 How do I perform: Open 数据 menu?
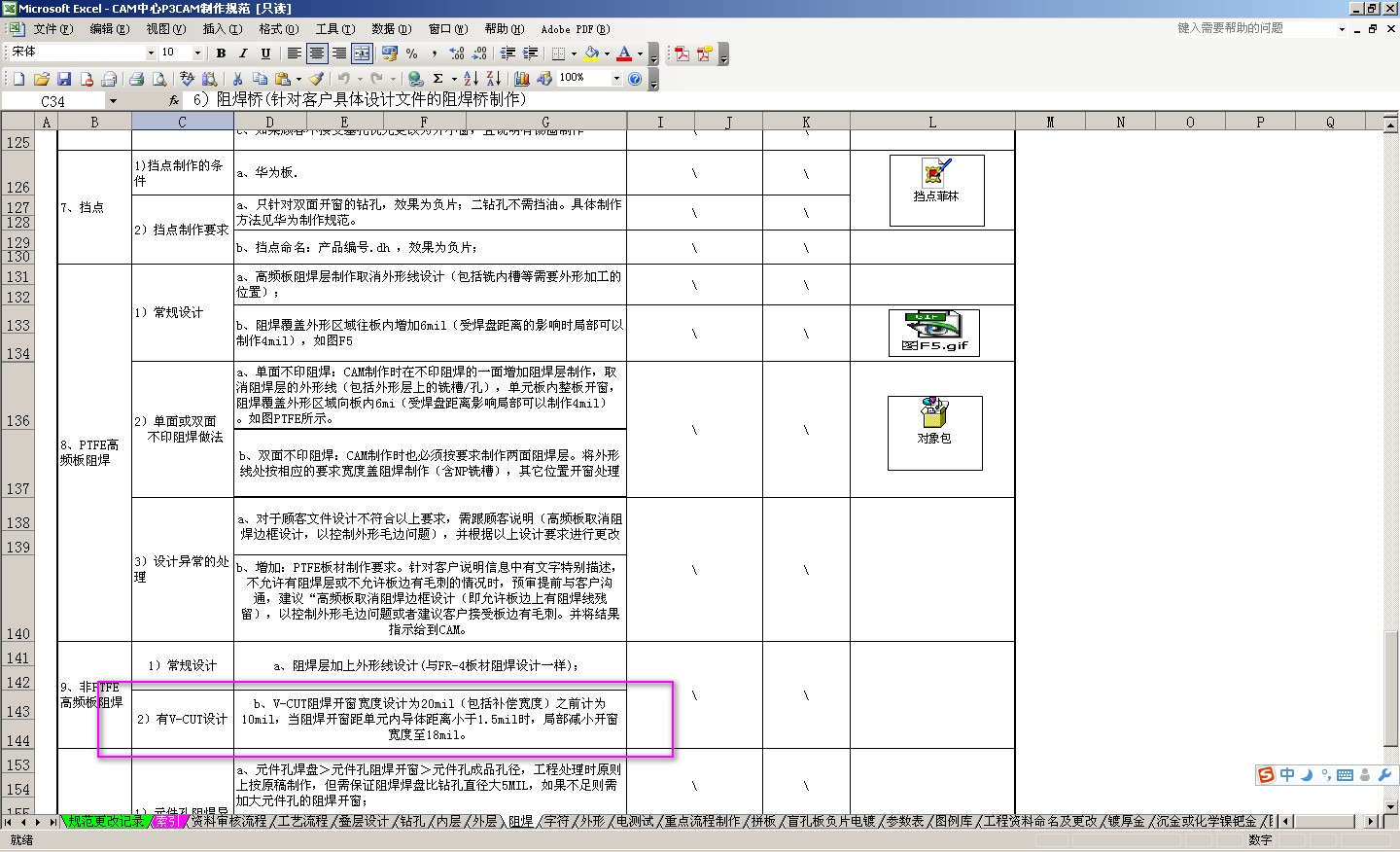pyautogui.click(x=391, y=29)
